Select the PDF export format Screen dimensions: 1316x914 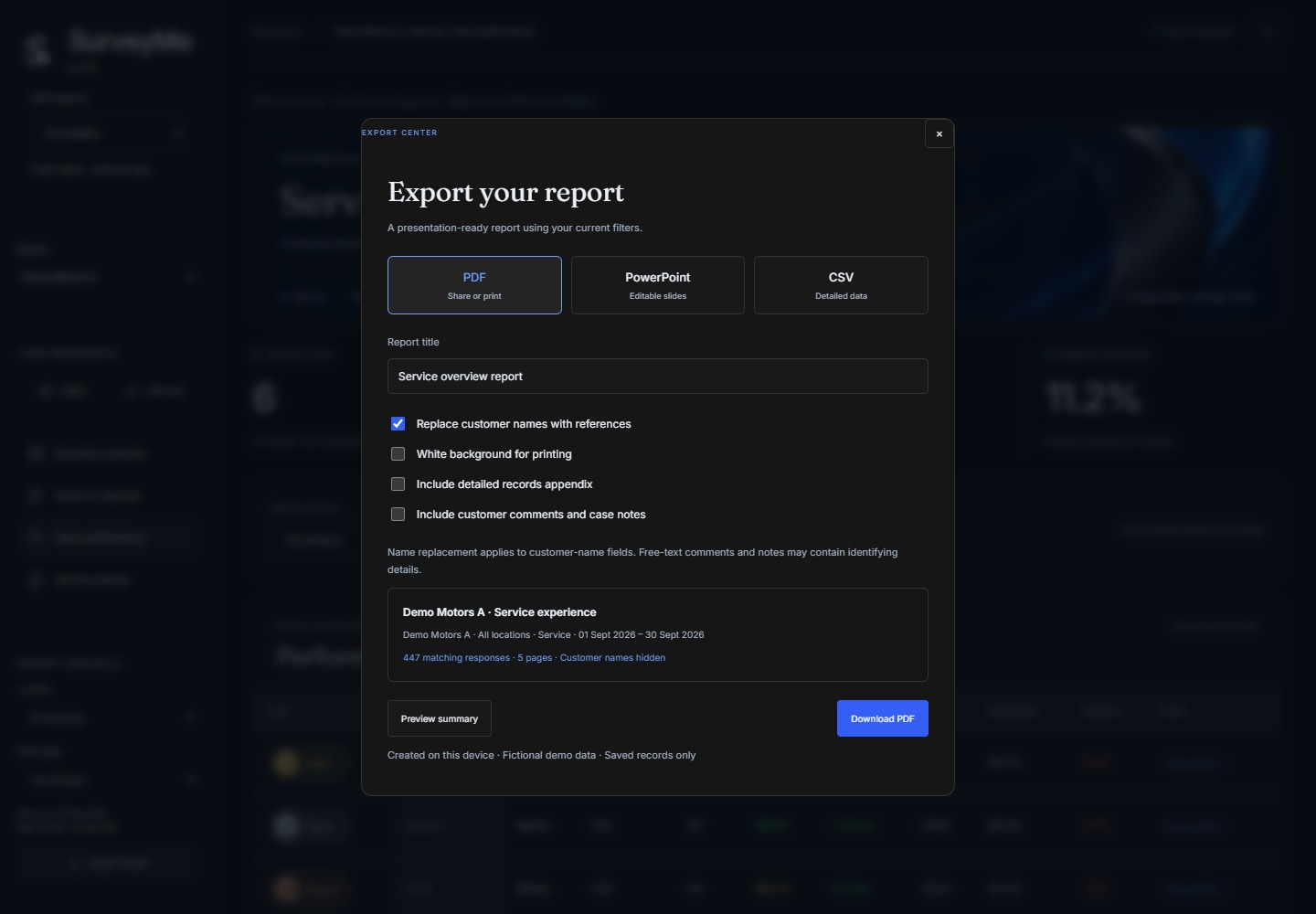click(x=474, y=285)
